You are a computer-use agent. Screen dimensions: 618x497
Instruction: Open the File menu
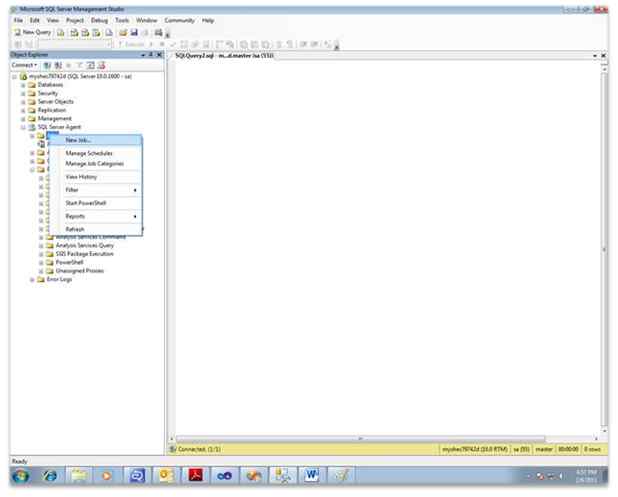(x=18, y=20)
